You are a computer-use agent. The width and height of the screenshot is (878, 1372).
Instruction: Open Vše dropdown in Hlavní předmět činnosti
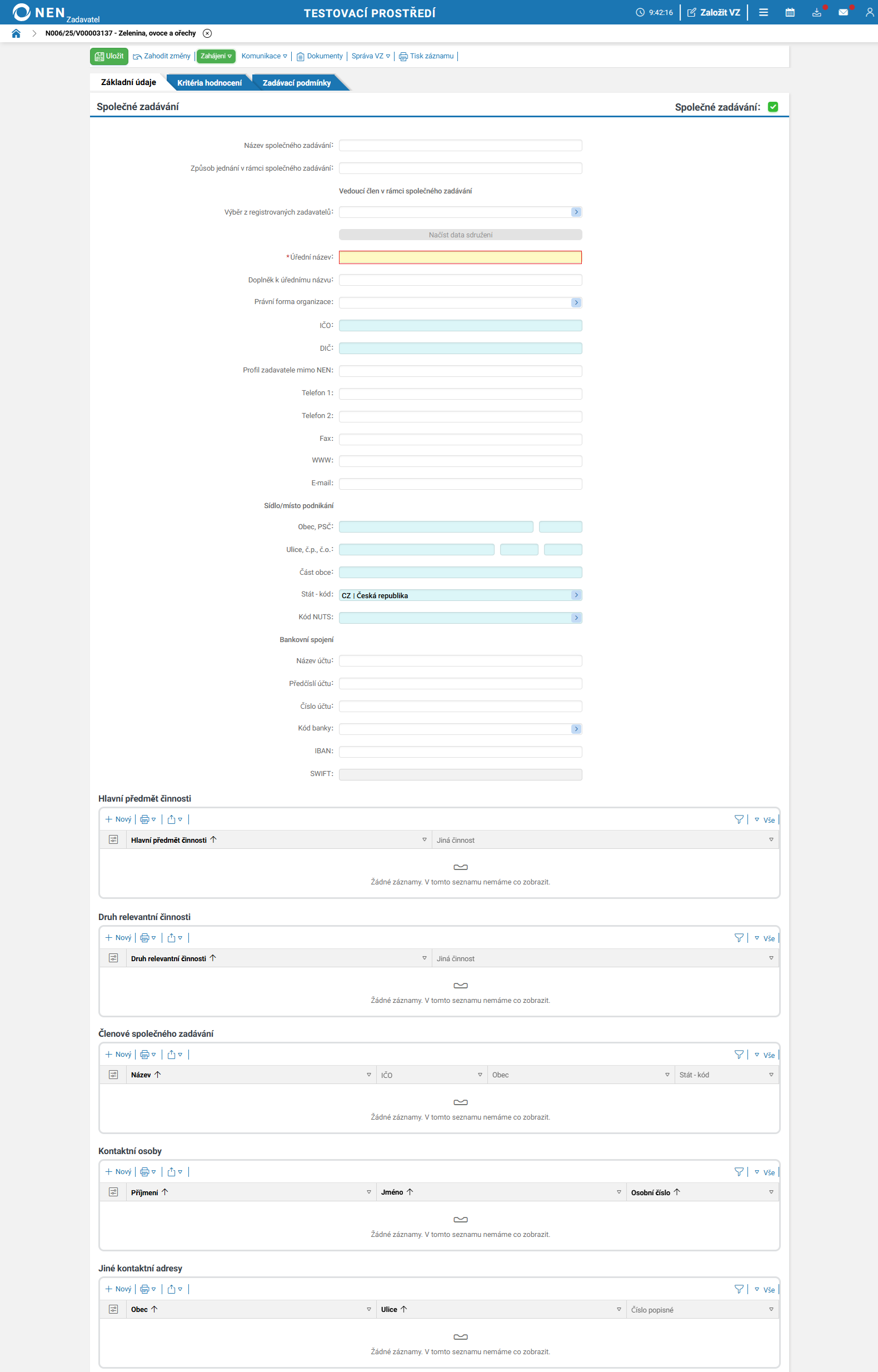(x=765, y=820)
